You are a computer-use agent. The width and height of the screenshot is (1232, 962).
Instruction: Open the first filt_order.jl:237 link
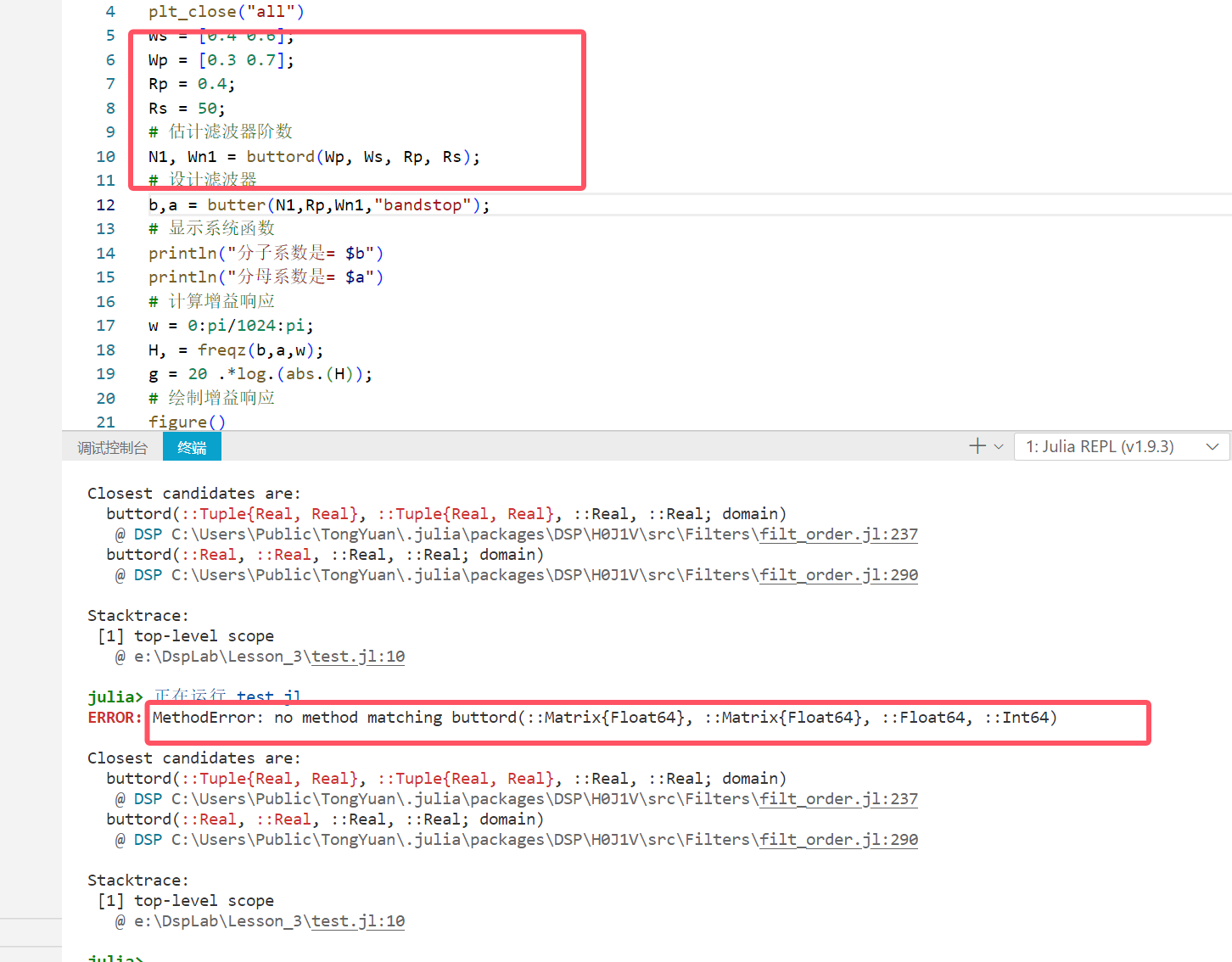[x=838, y=534]
